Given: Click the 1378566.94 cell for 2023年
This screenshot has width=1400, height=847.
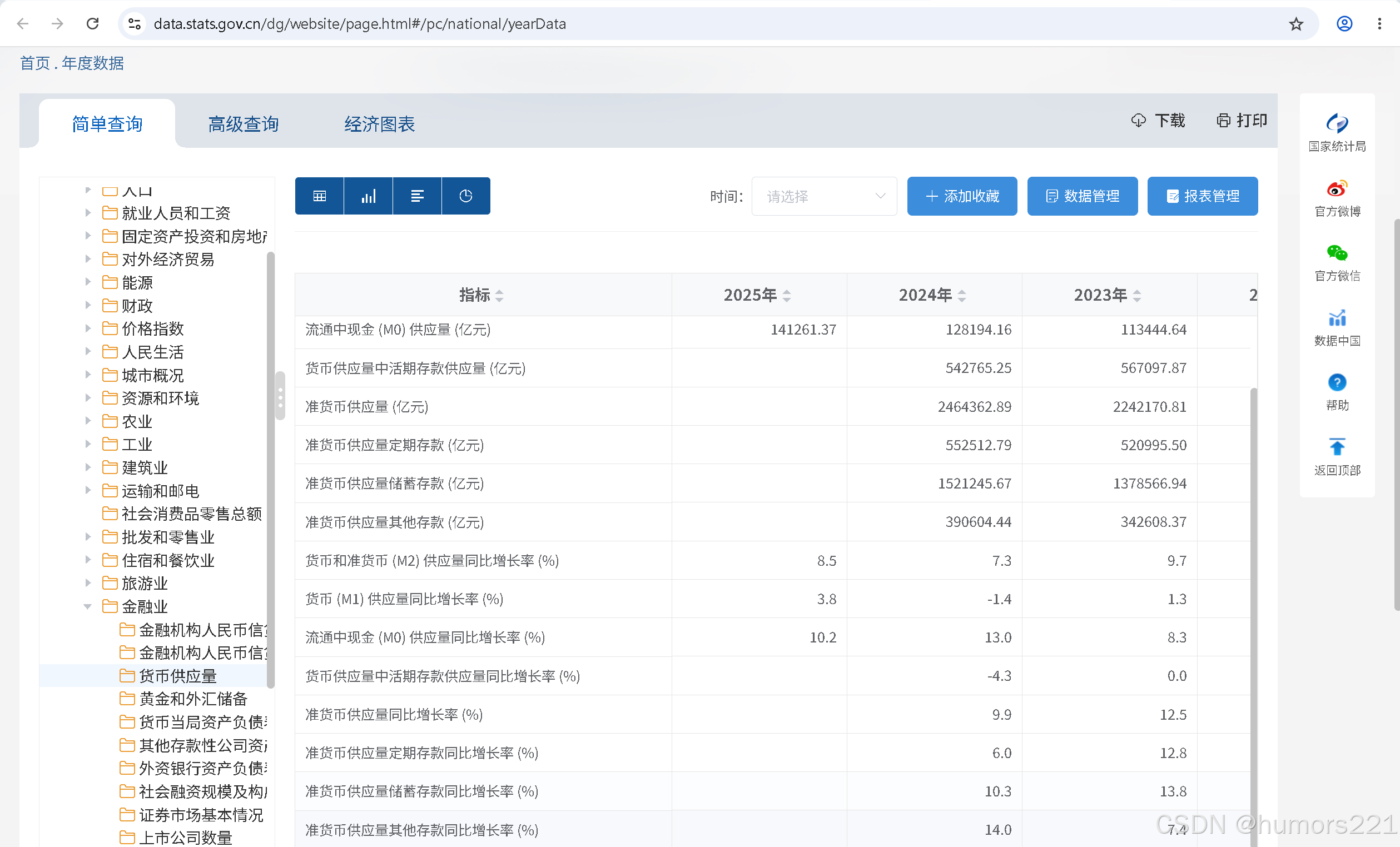Looking at the screenshot, I should [1149, 483].
